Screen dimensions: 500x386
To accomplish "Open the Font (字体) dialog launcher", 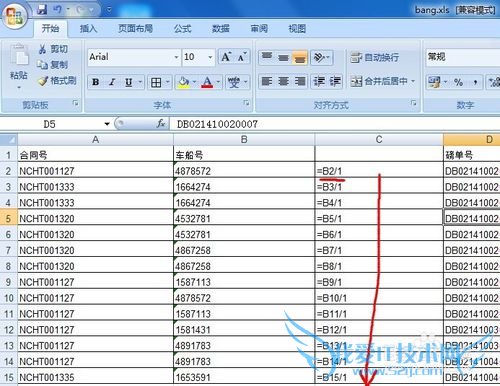I will 246,103.
